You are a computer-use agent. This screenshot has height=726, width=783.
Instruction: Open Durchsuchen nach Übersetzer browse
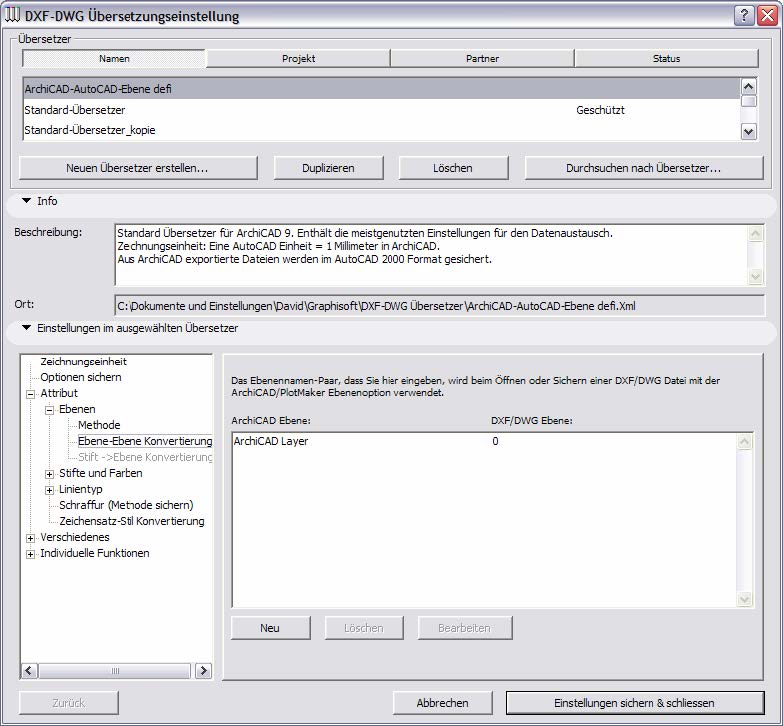click(x=644, y=168)
